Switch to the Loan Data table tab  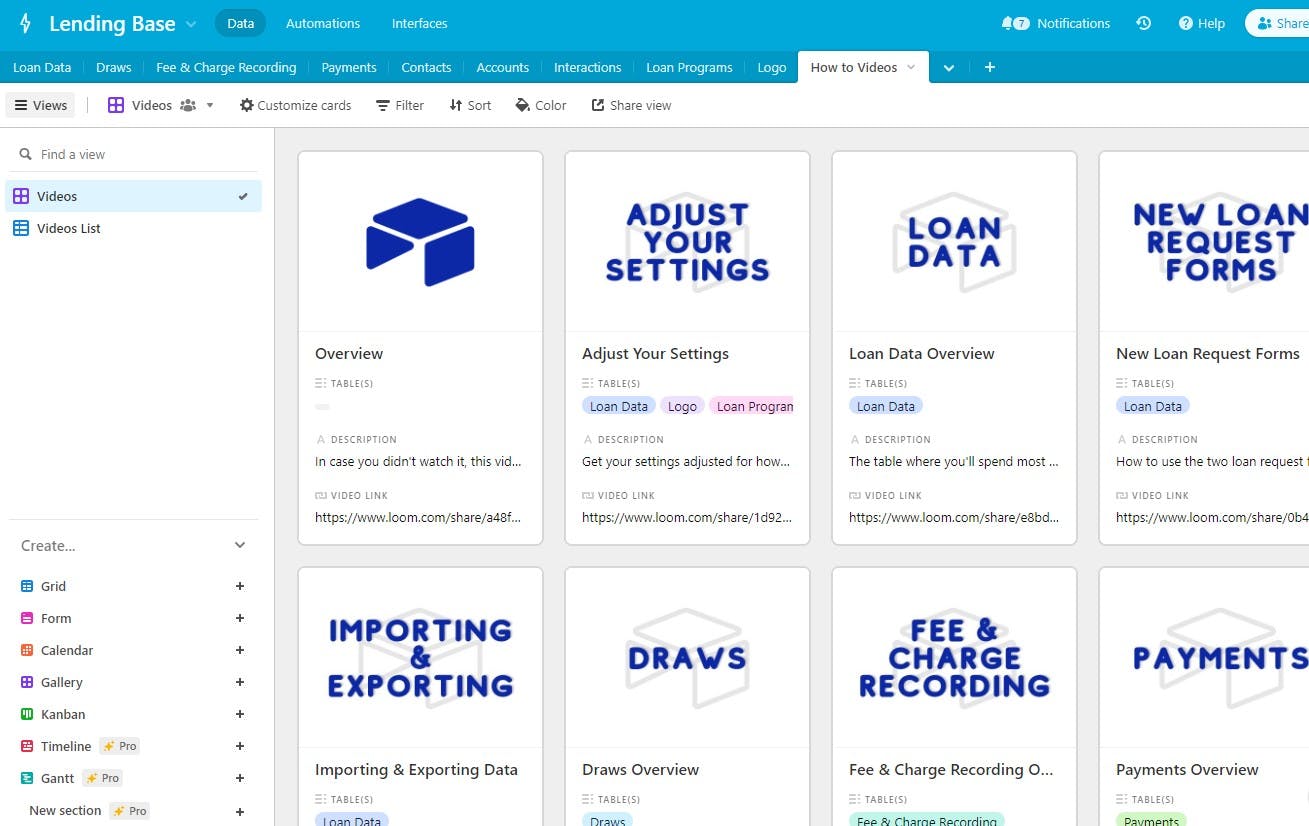point(42,67)
